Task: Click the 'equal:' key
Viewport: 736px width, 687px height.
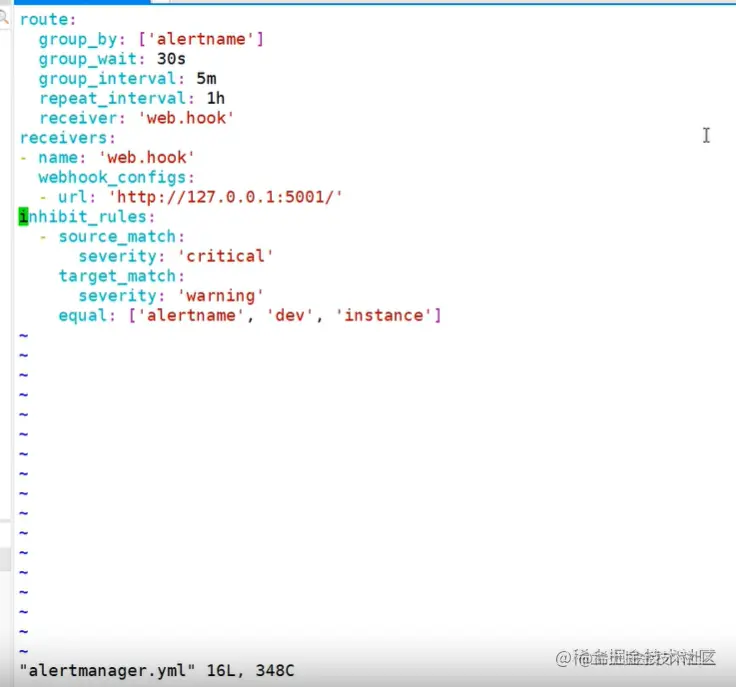Action: coord(87,316)
